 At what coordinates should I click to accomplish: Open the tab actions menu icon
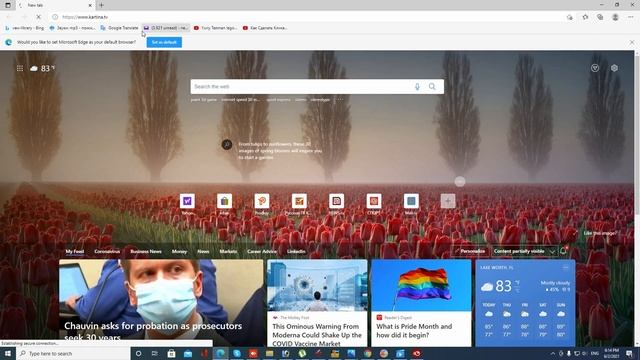tap(8, 5)
